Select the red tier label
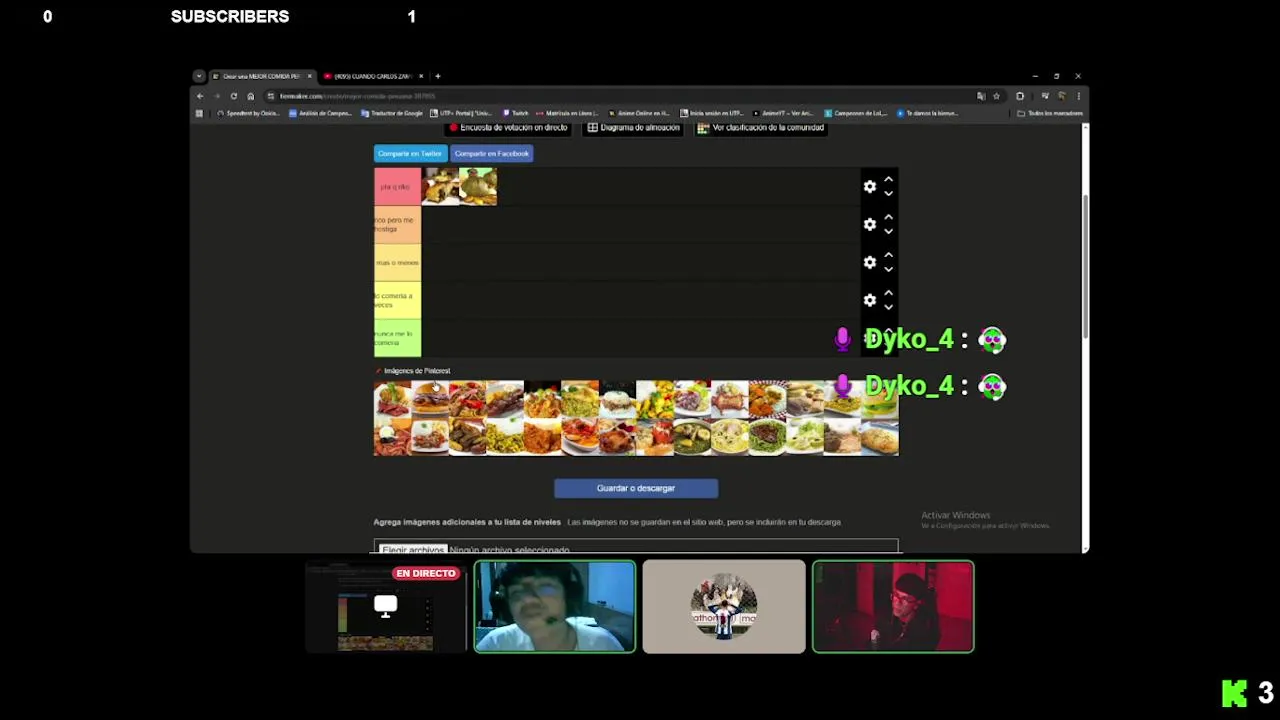The width and height of the screenshot is (1280, 720). coord(397,187)
